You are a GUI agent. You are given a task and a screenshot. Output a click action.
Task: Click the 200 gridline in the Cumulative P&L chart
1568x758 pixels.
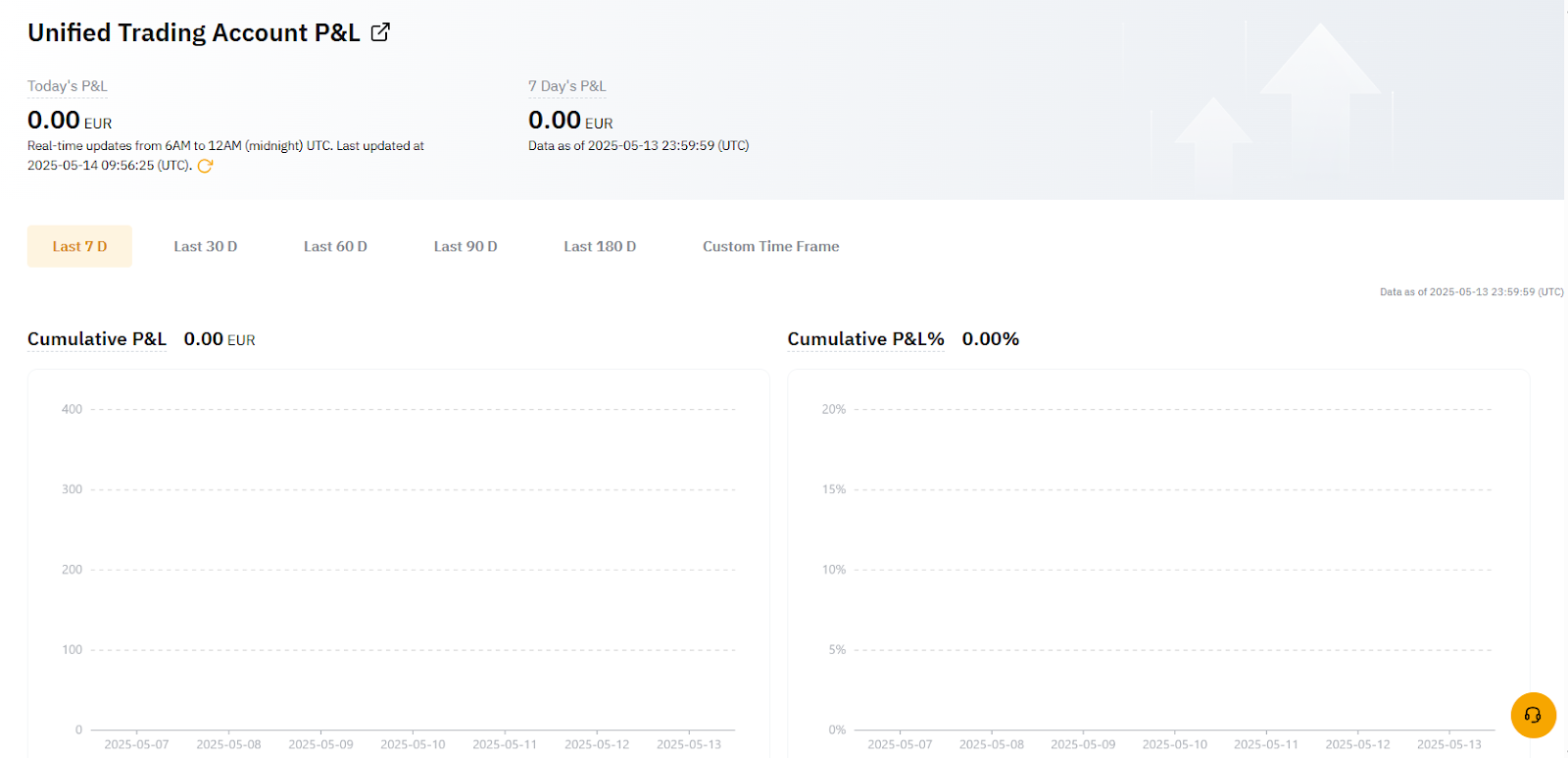tap(412, 570)
